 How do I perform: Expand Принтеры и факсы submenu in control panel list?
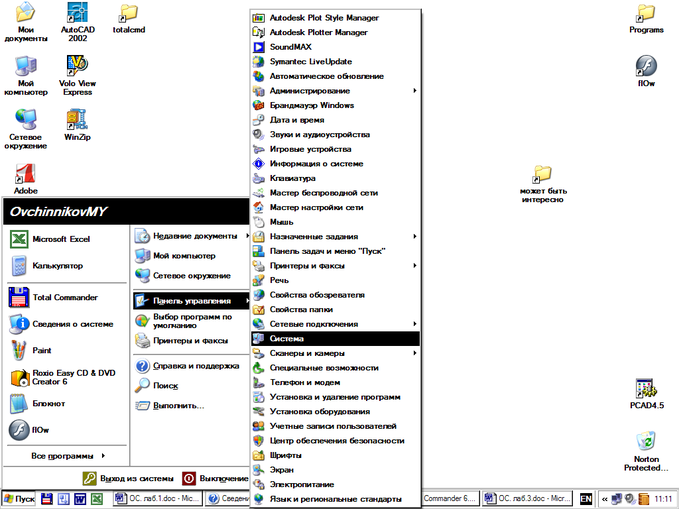pos(336,266)
